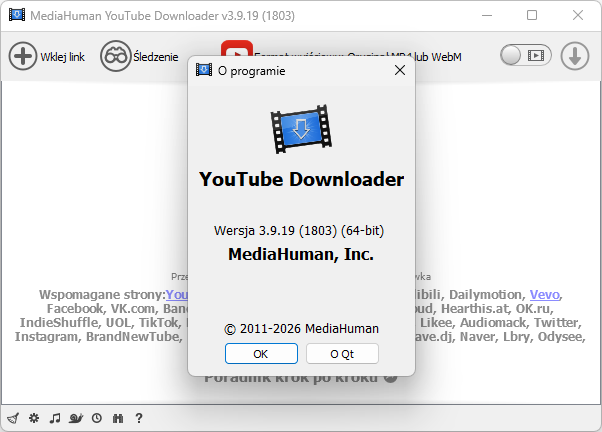Click the Hearthis.at site text

click(x=476, y=309)
